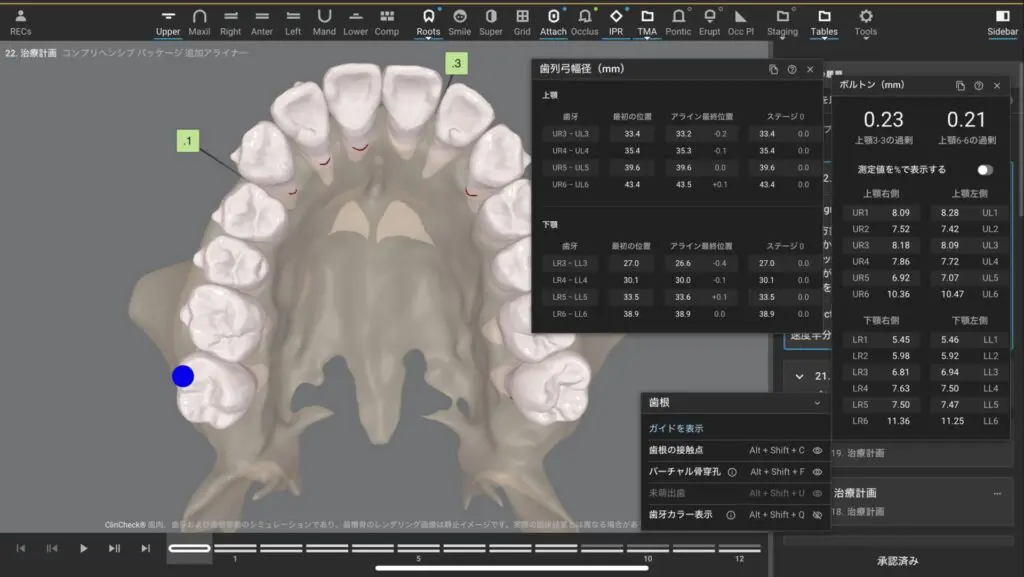Expand the chevron beside plan 21

799,376
